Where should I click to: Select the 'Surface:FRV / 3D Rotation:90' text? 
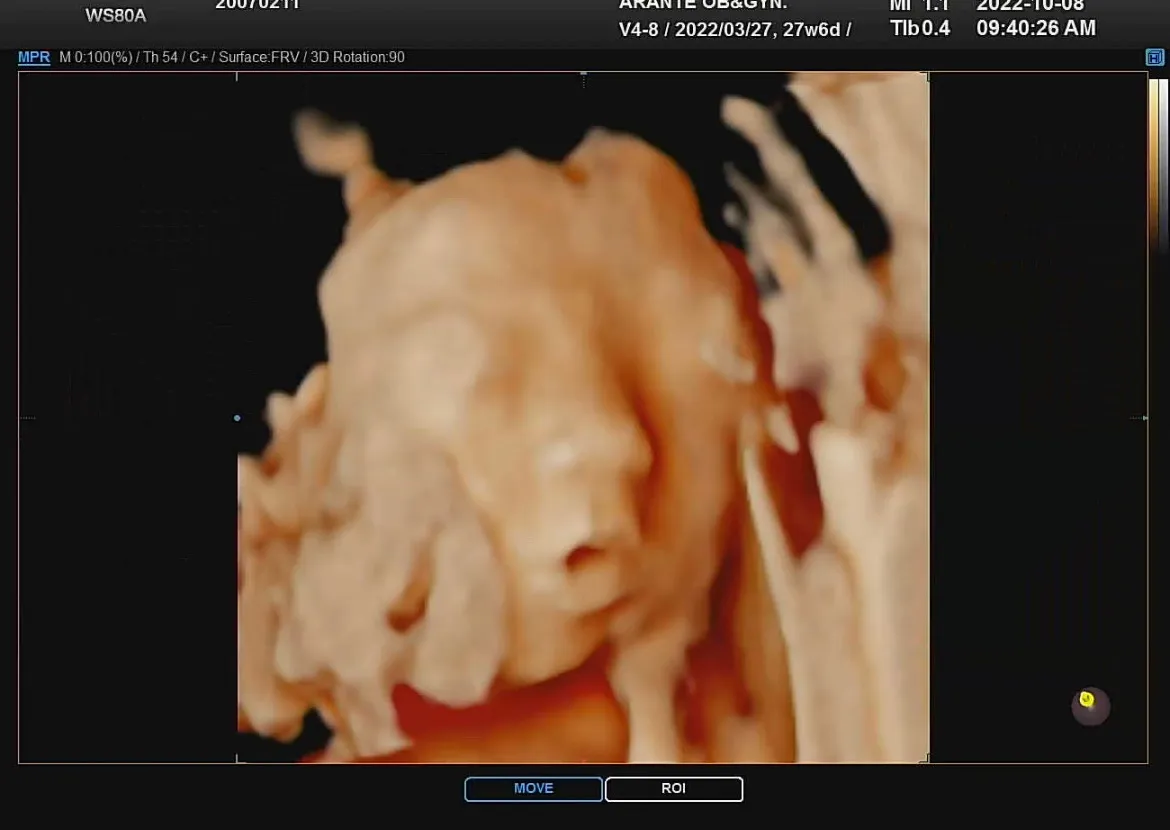(311, 57)
